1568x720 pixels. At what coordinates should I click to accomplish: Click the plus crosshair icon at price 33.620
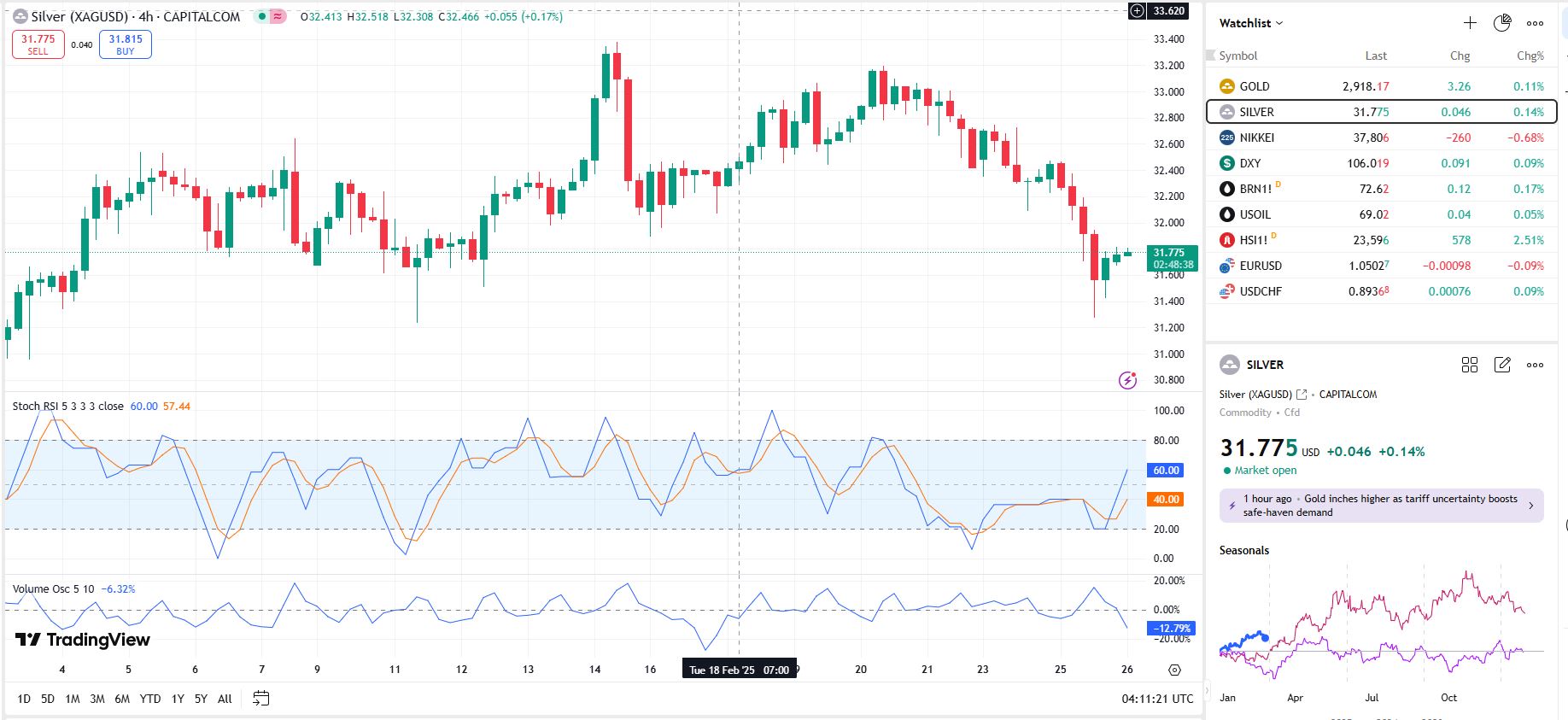(x=1138, y=11)
